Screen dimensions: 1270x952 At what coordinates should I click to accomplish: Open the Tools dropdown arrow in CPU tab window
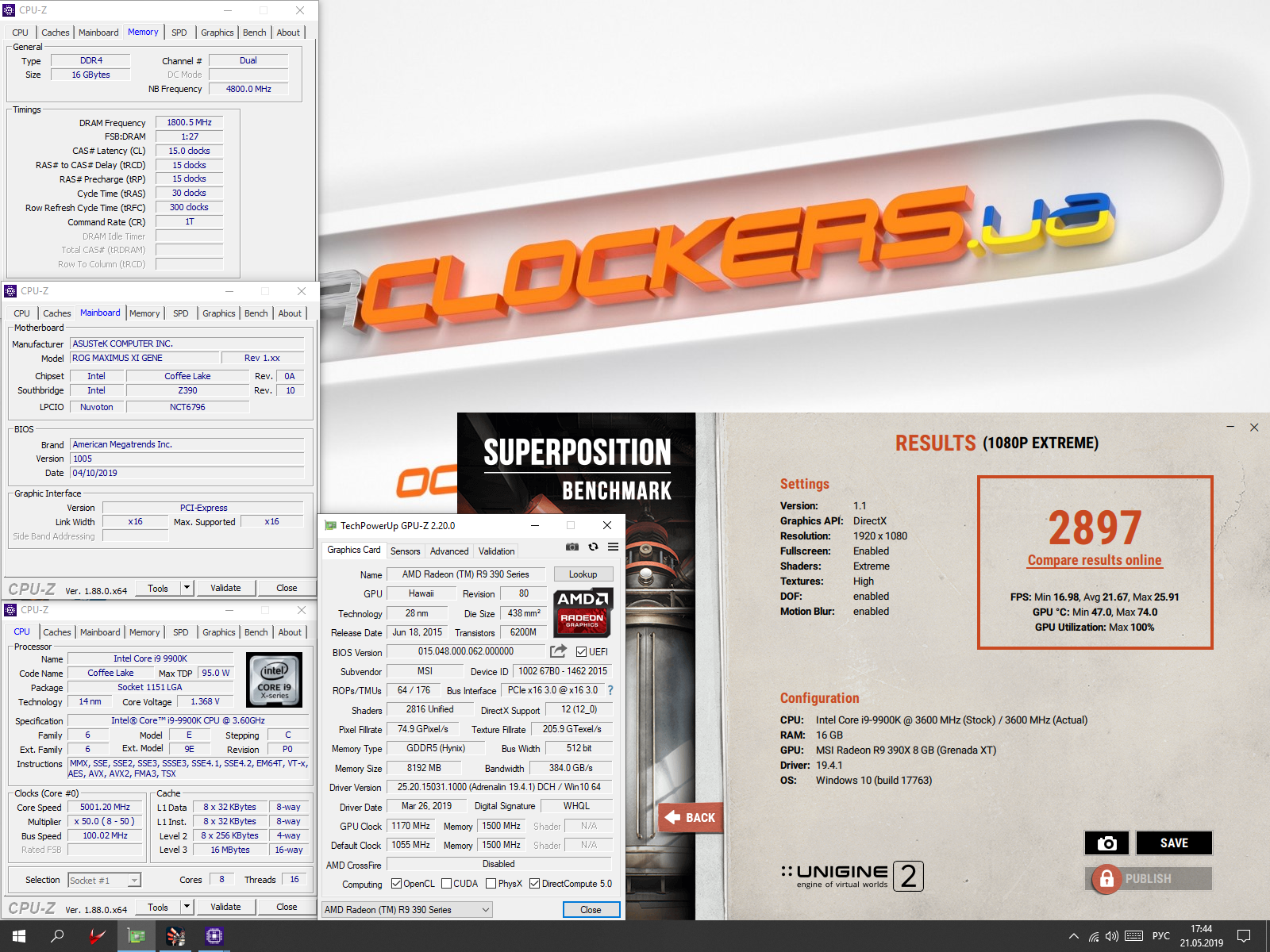[187, 907]
